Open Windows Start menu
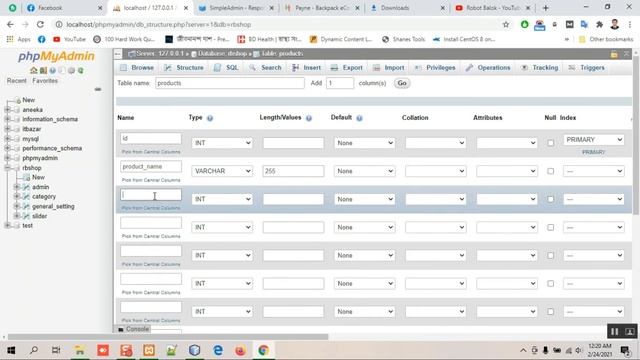Image resolution: width=640 pixels, height=360 pixels. pyautogui.click(x=11, y=350)
